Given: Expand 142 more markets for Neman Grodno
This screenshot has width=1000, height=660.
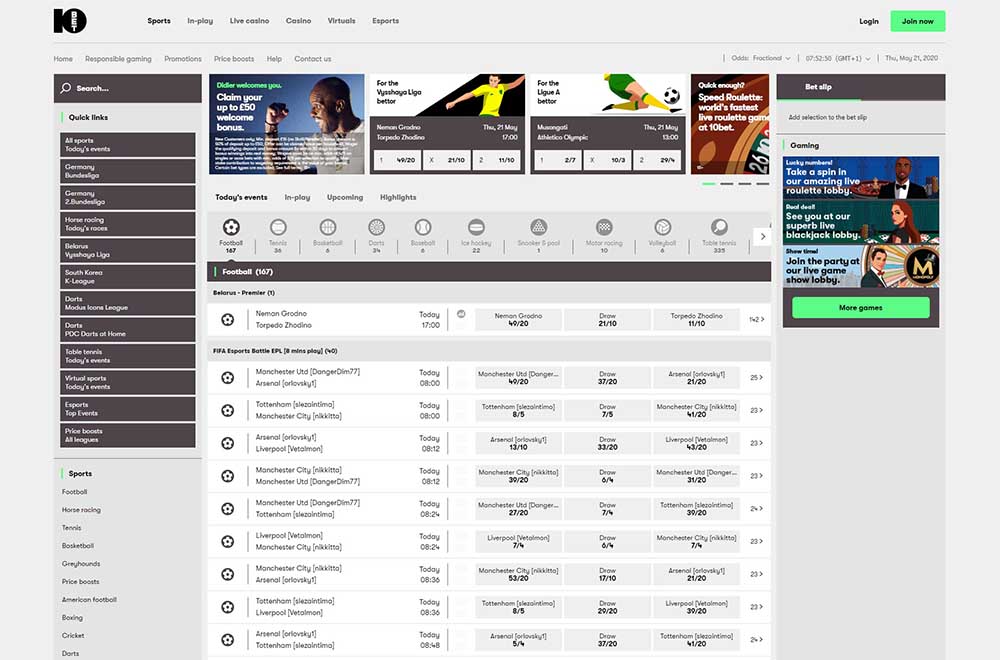Looking at the screenshot, I should (x=756, y=319).
